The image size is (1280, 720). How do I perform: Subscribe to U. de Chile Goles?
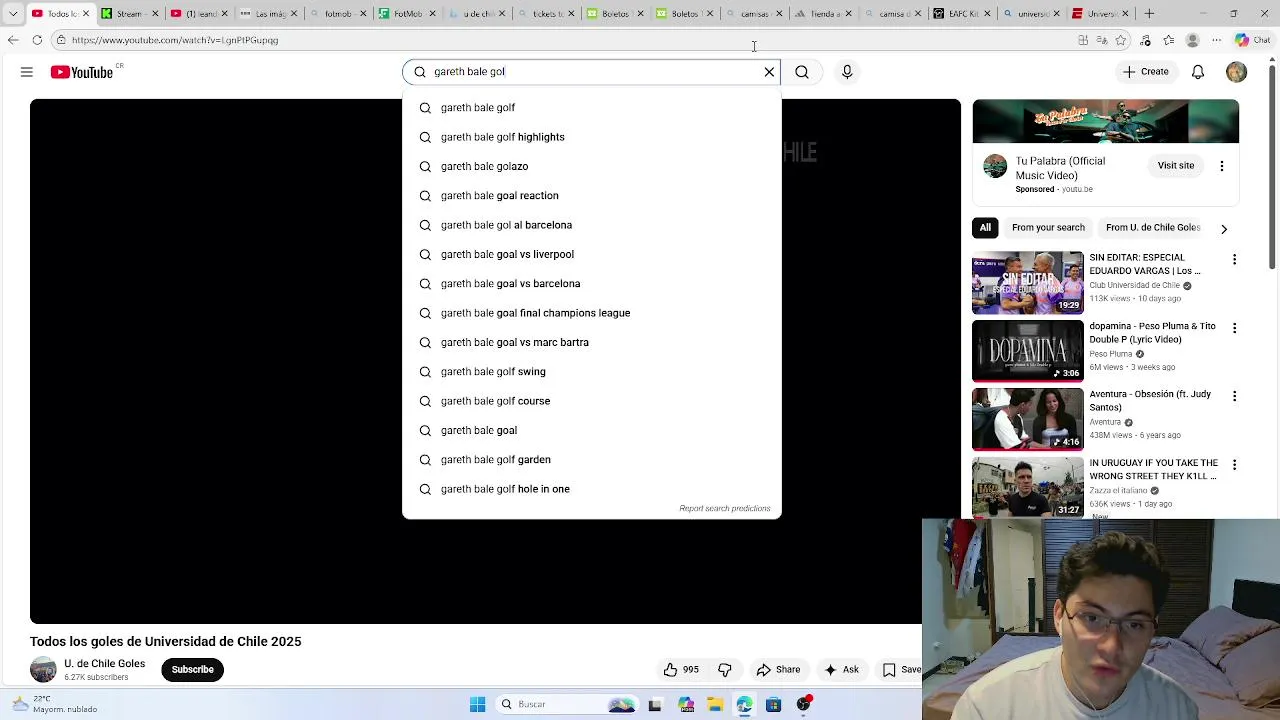tap(193, 670)
